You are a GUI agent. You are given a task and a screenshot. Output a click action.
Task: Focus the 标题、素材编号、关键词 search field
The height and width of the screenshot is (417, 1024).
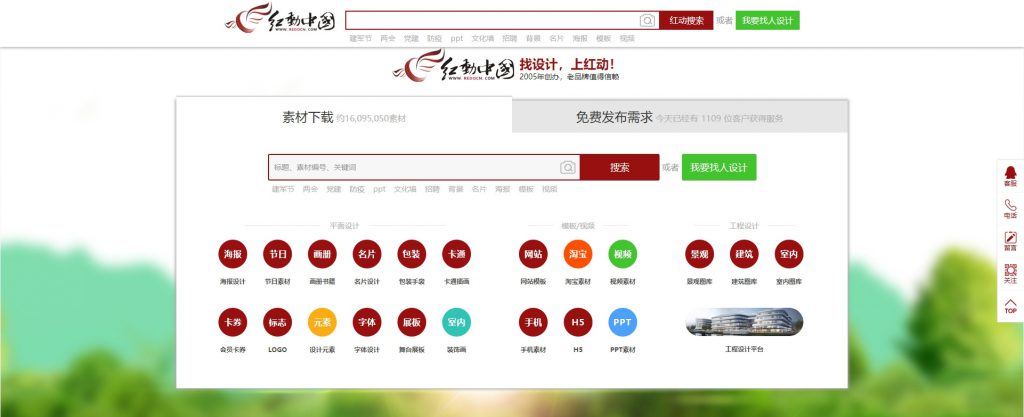[414, 168]
